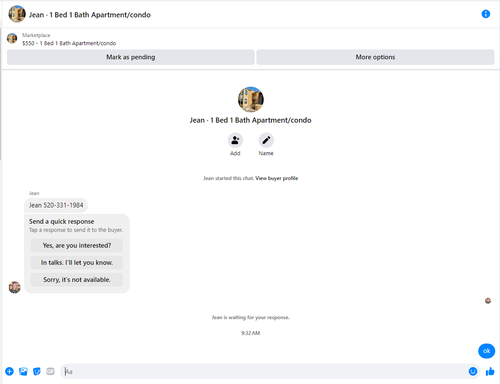This screenshot has width=500, height=384.
Task: Open View buyer profile link
Action: 277,178
